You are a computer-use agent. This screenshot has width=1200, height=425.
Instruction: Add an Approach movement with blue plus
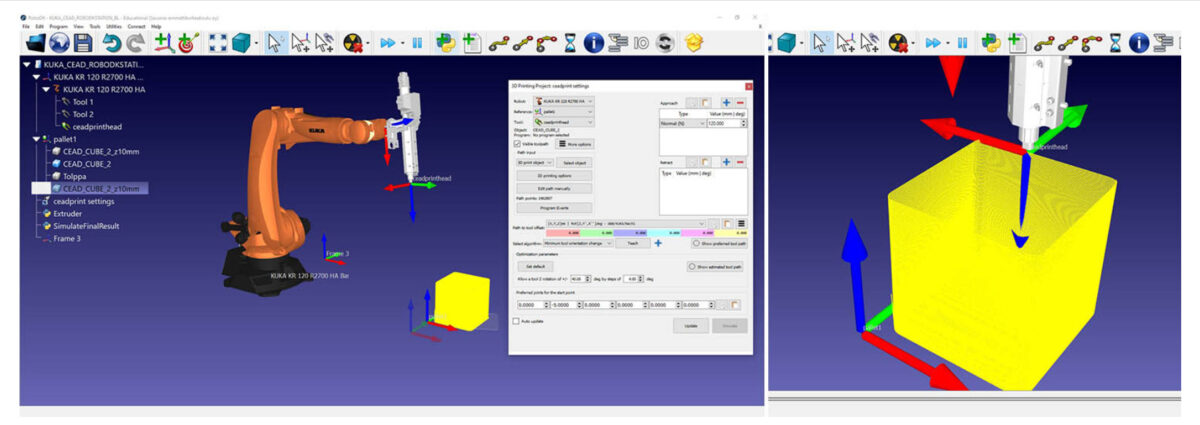tap(726, 102)
